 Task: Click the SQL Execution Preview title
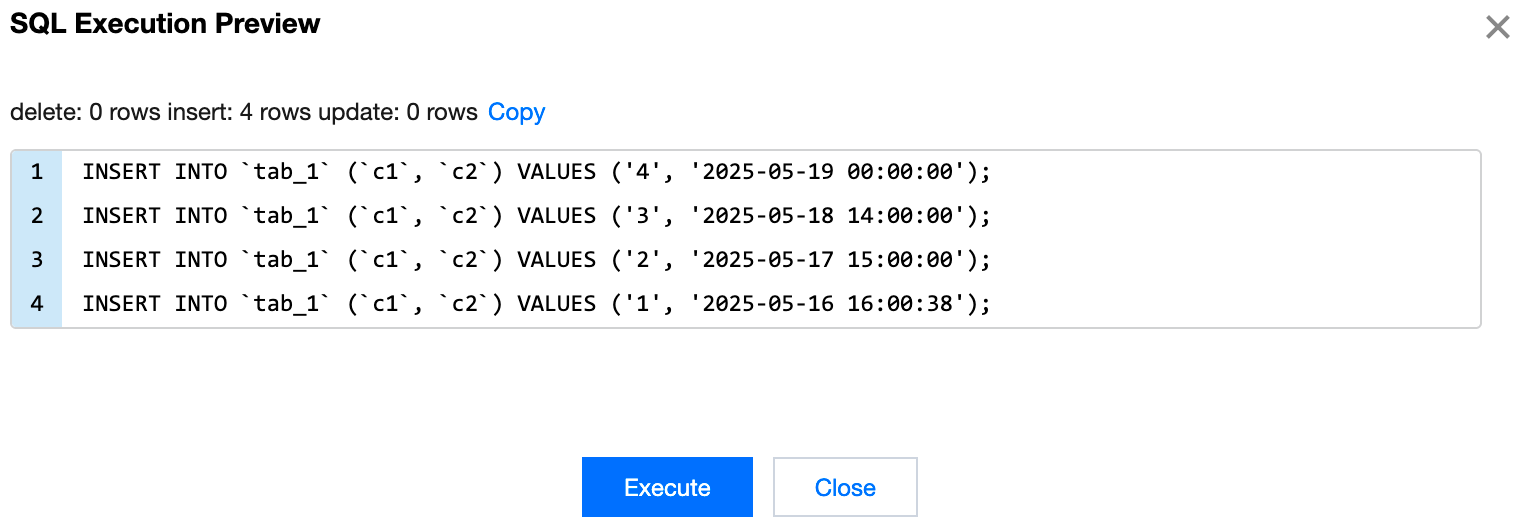(165, 25)
